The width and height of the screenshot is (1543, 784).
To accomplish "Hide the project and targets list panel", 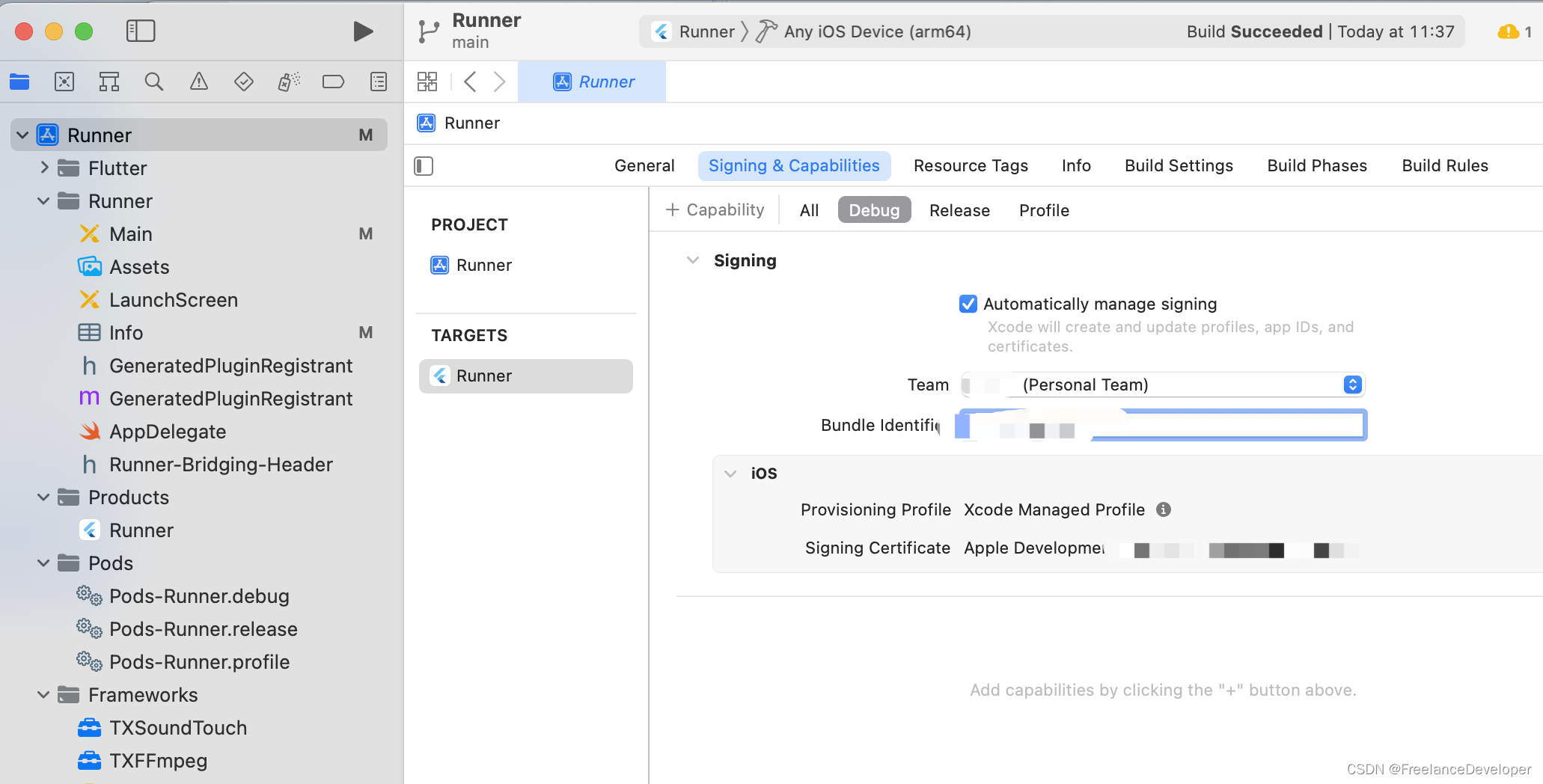I will click(x=424, y=166).
